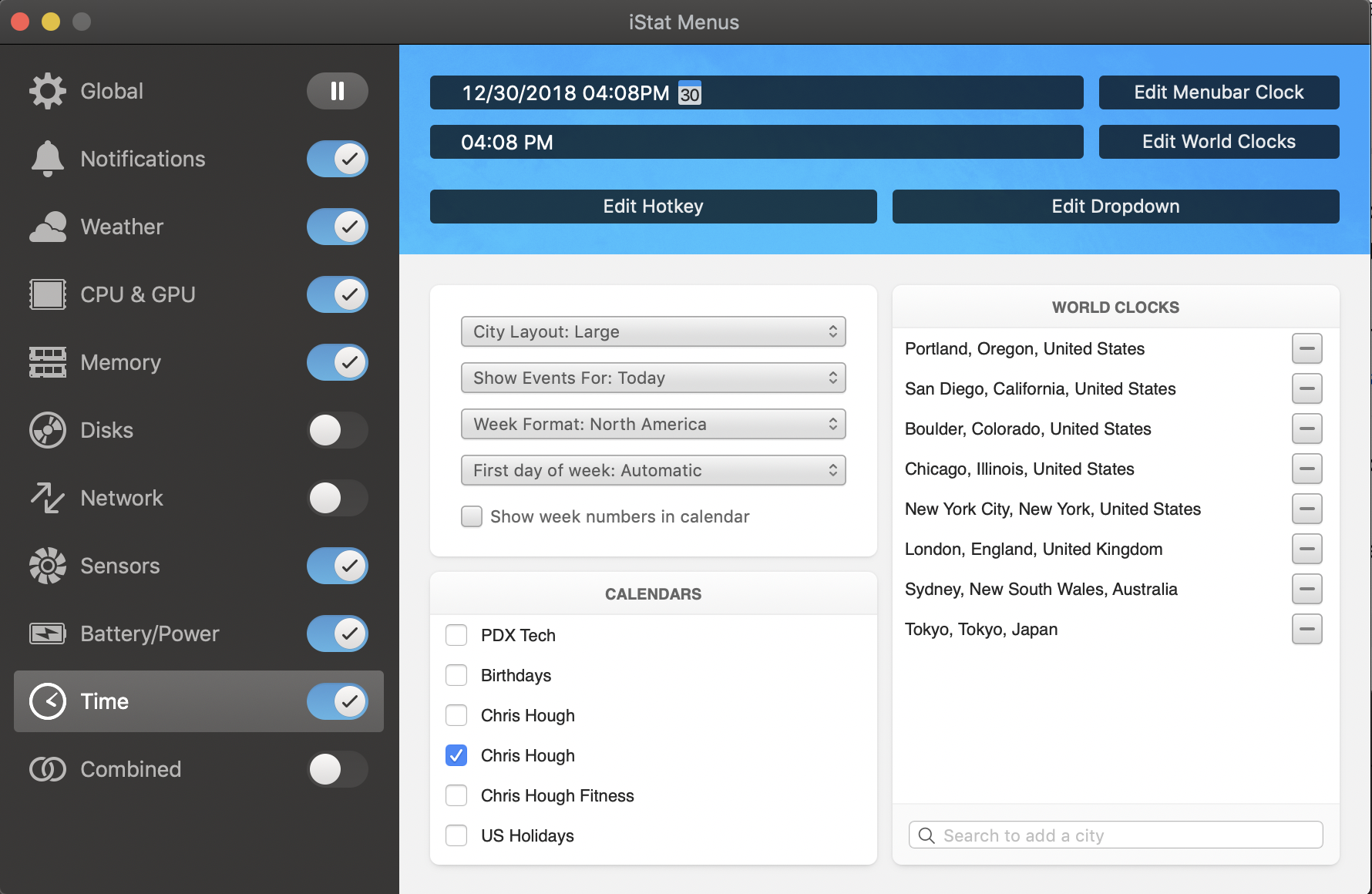Click the CPU & GPU chip icon

pyautogui.click(x=48, y=294)
